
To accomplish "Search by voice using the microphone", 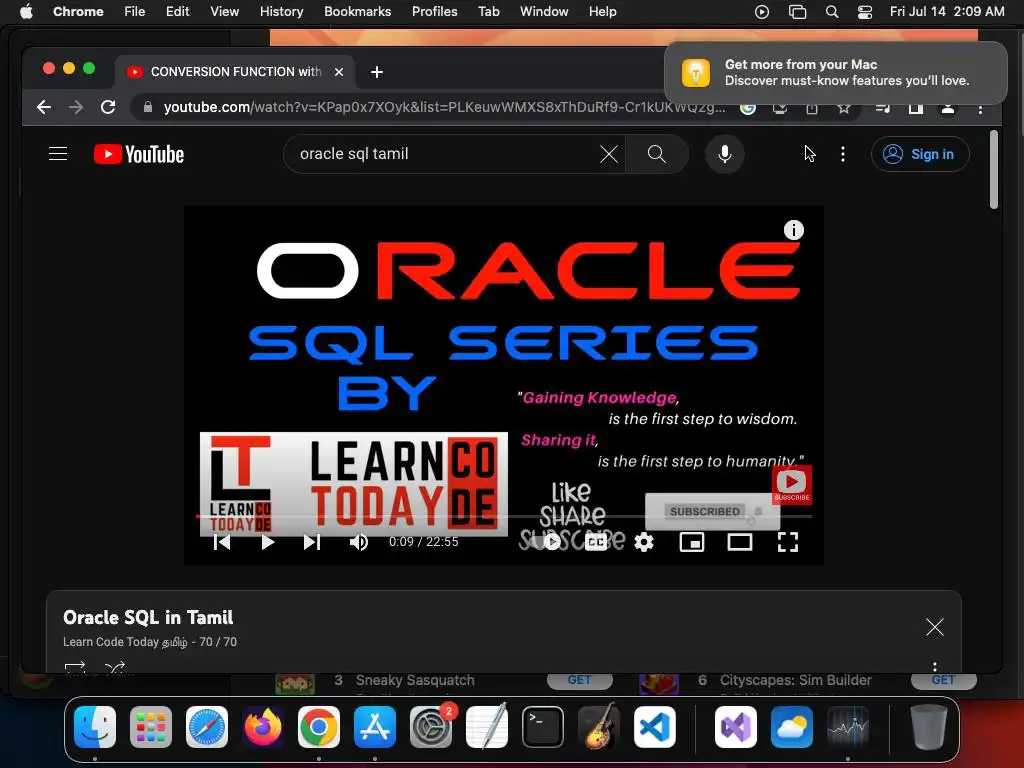I will coord(724,154).
